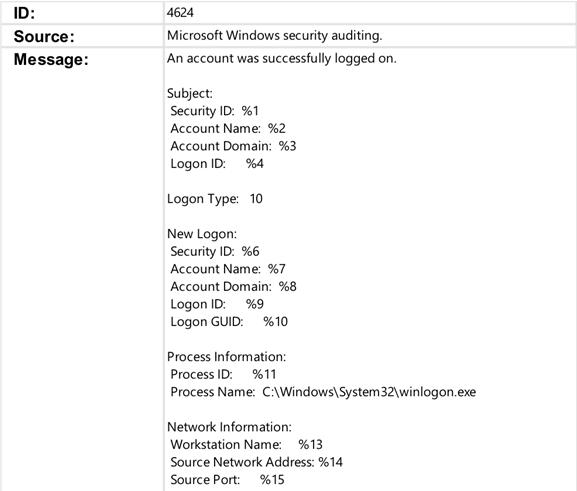
Task: Click the New Logon heading
Action: coord(202,234)
